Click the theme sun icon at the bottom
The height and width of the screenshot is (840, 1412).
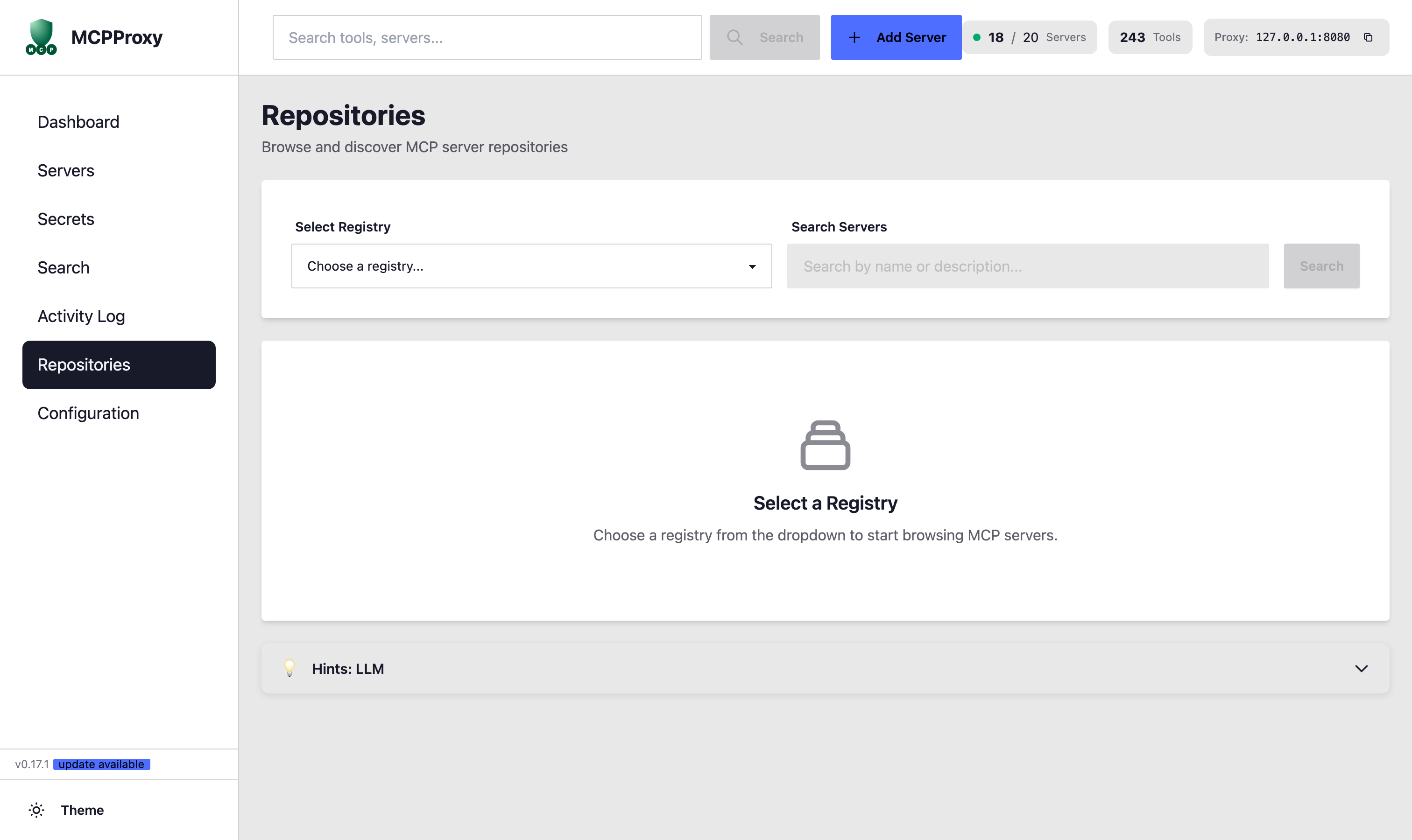point(36,810)
